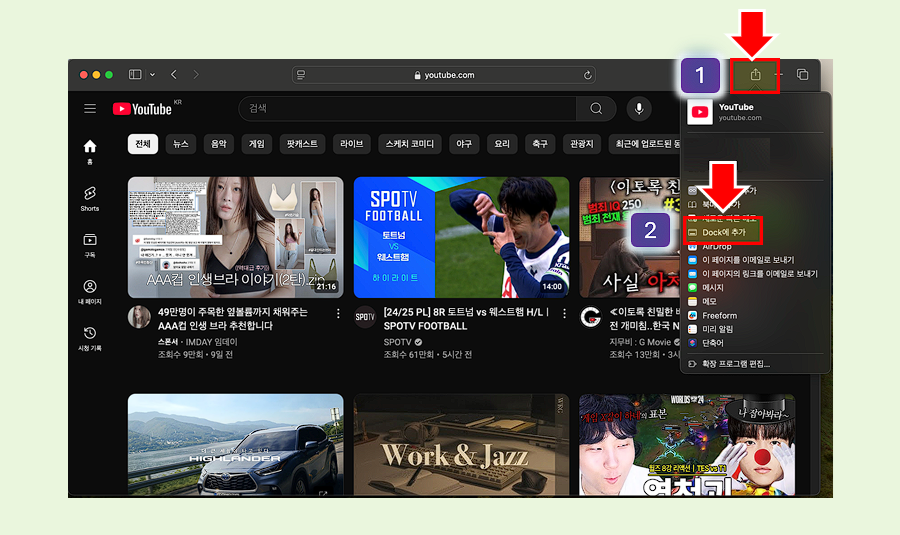Open 구독 subscriptions in the sidebar
The height and width of the screenshot is (535, 900).
click(90, 245)
